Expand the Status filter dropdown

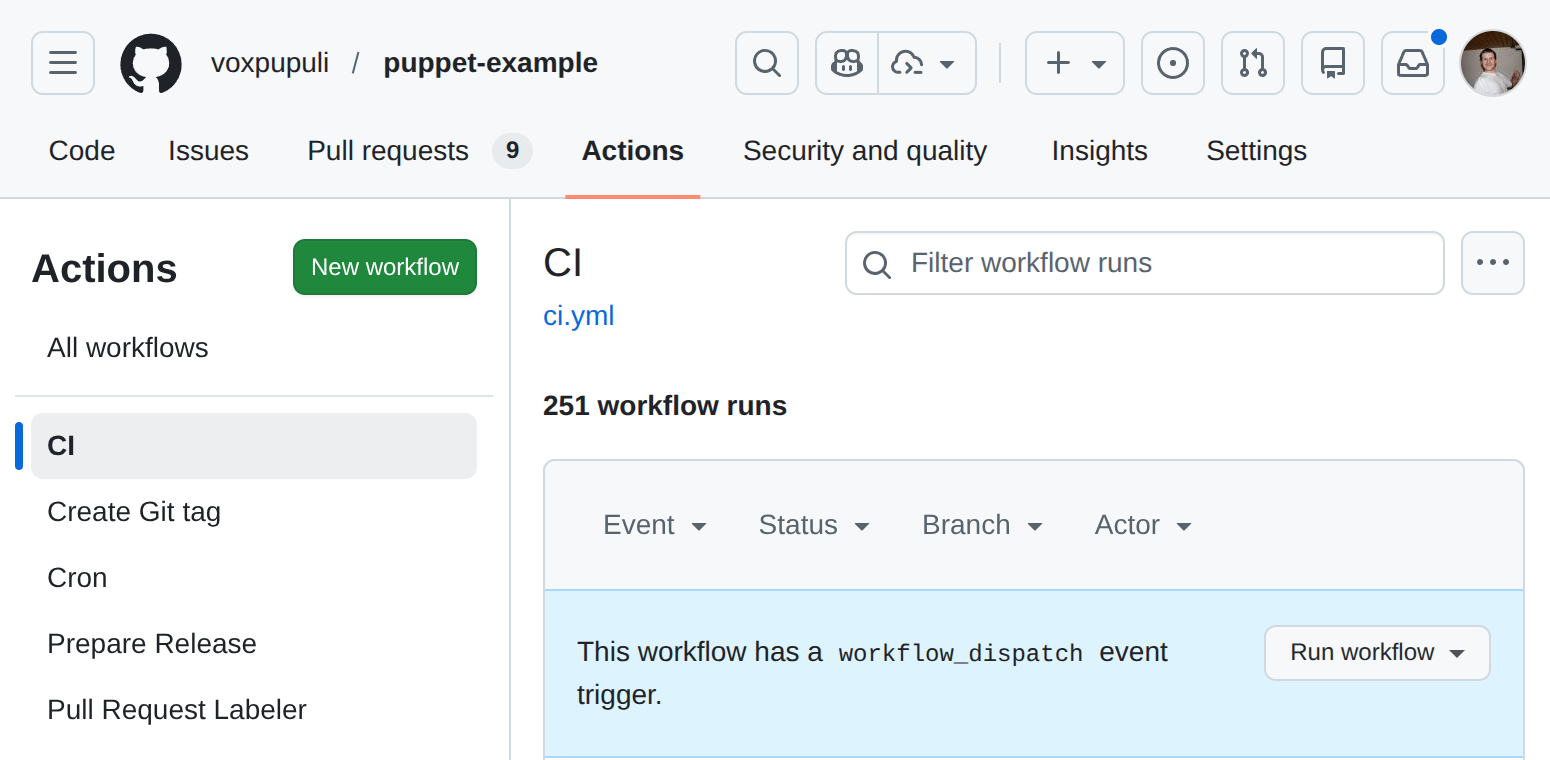tap(814, 525)
